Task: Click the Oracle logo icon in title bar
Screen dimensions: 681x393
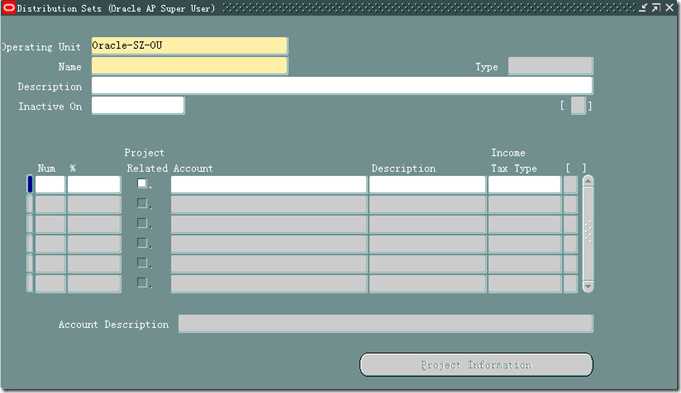Action: click(x=9, y=8)
